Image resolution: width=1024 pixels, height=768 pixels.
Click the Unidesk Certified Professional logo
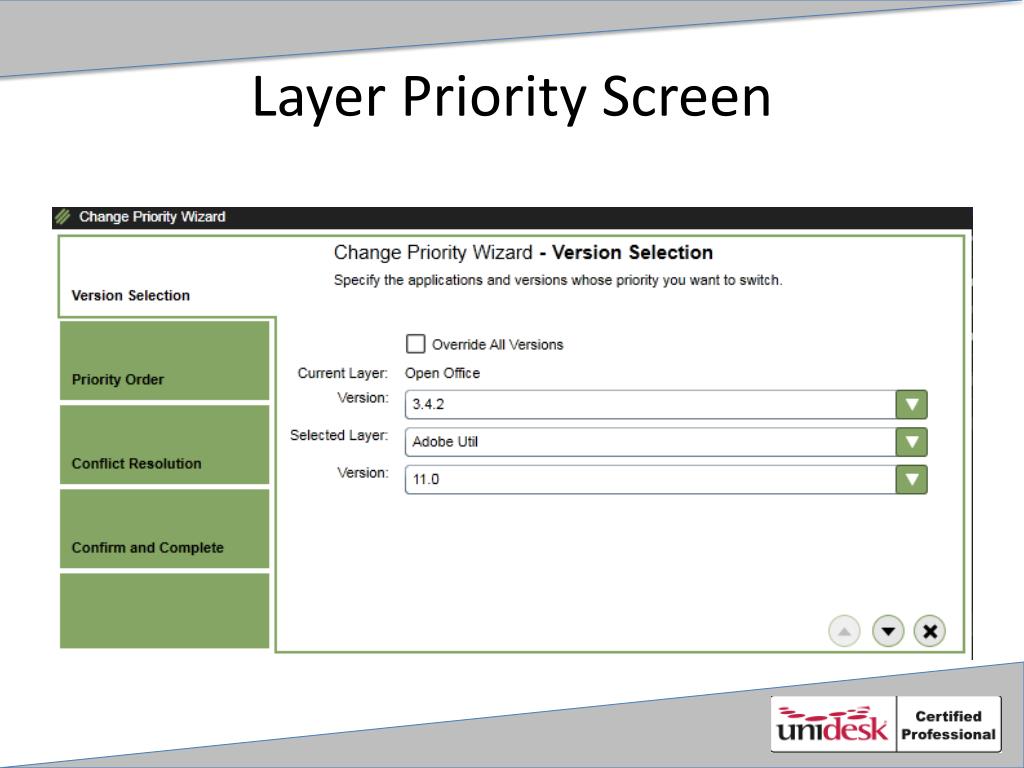[x=886, y=724]
